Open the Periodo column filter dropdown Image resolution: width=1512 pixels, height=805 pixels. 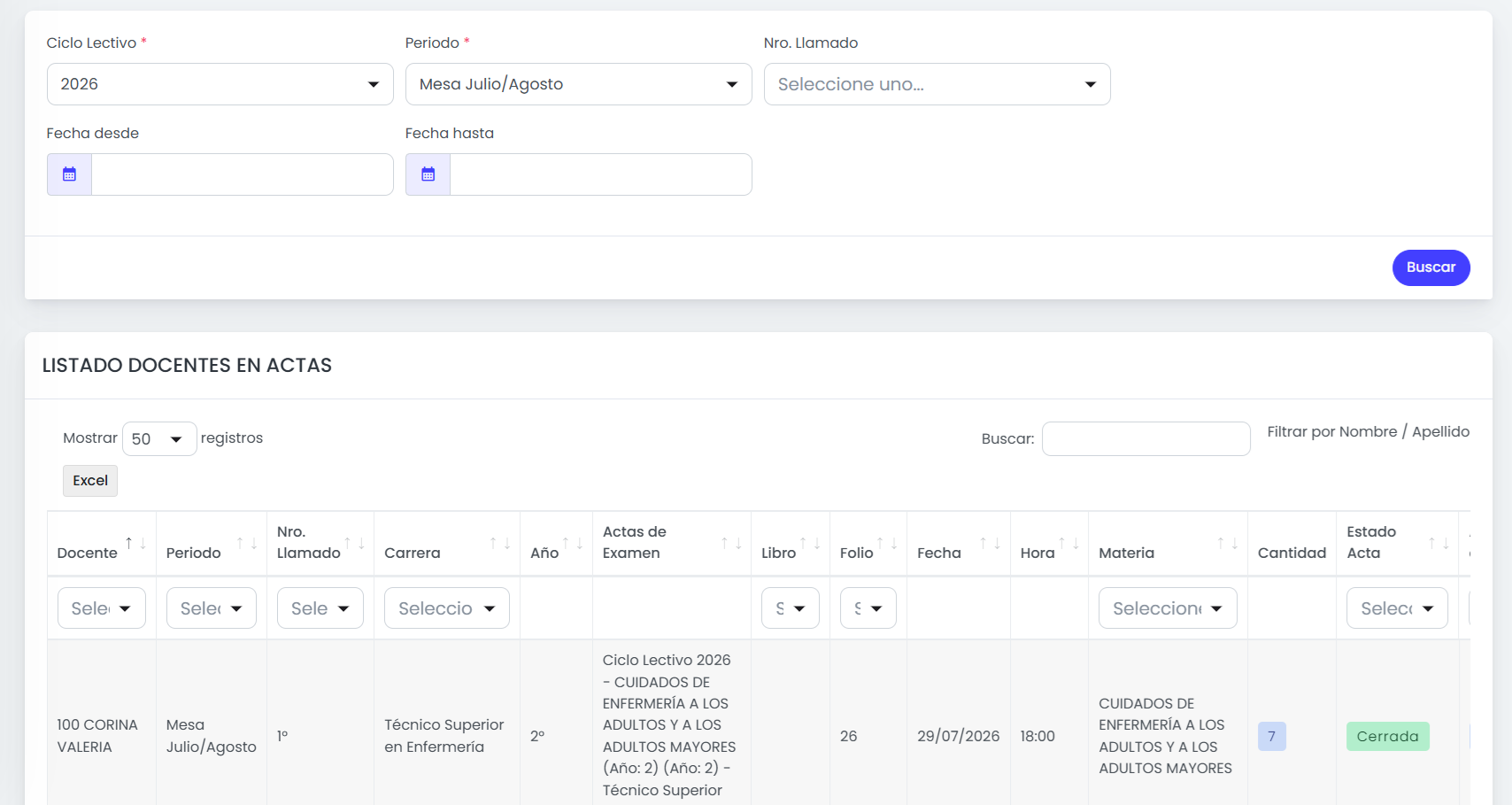point(212,608)
